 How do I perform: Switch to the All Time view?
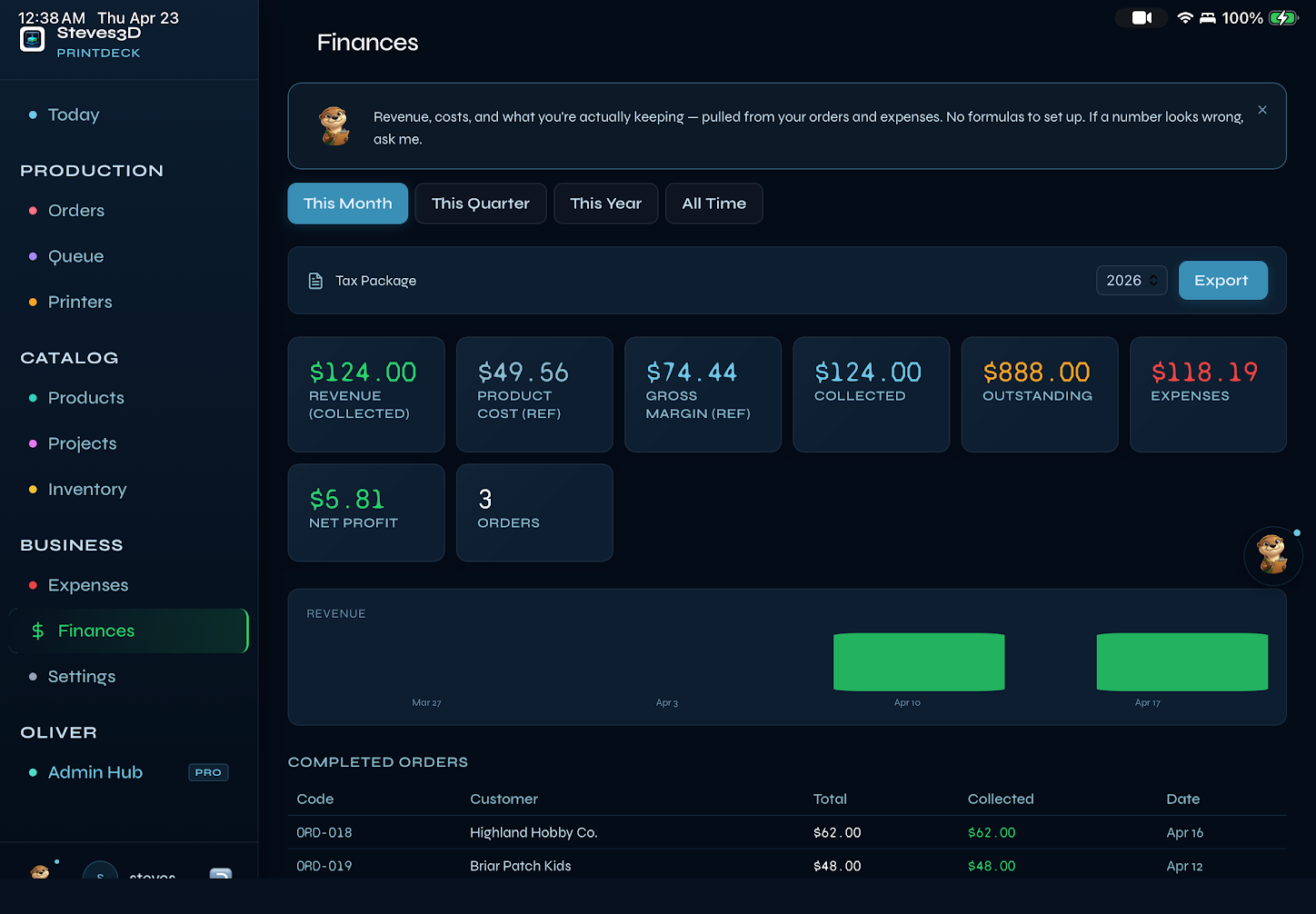coord(713,203)
